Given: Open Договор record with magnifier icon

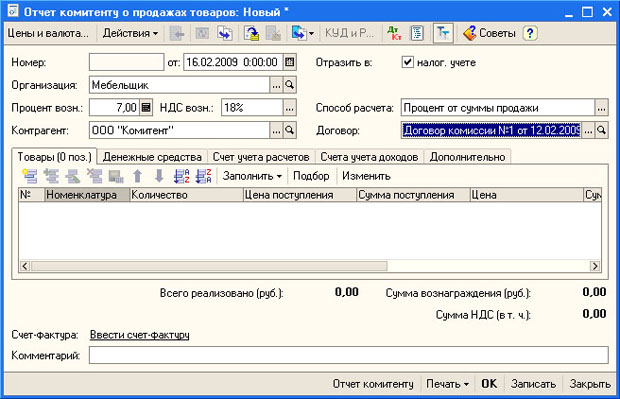Looking at the screenshot, I should 601,130.
